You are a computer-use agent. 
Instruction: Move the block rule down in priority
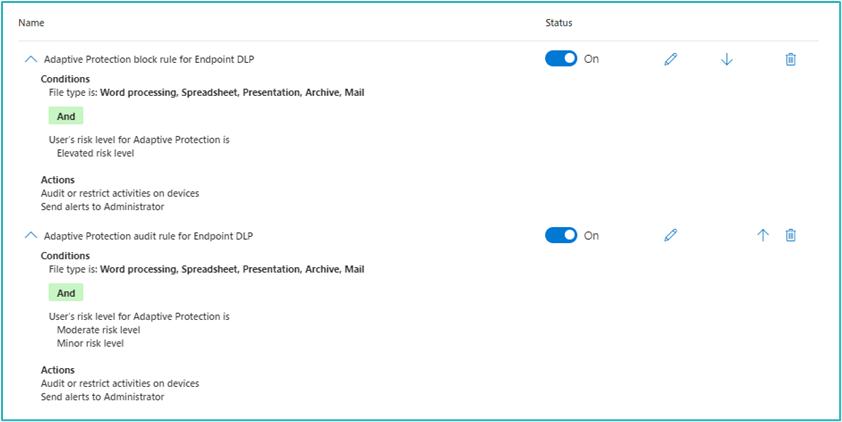click(x=727, y=60)
